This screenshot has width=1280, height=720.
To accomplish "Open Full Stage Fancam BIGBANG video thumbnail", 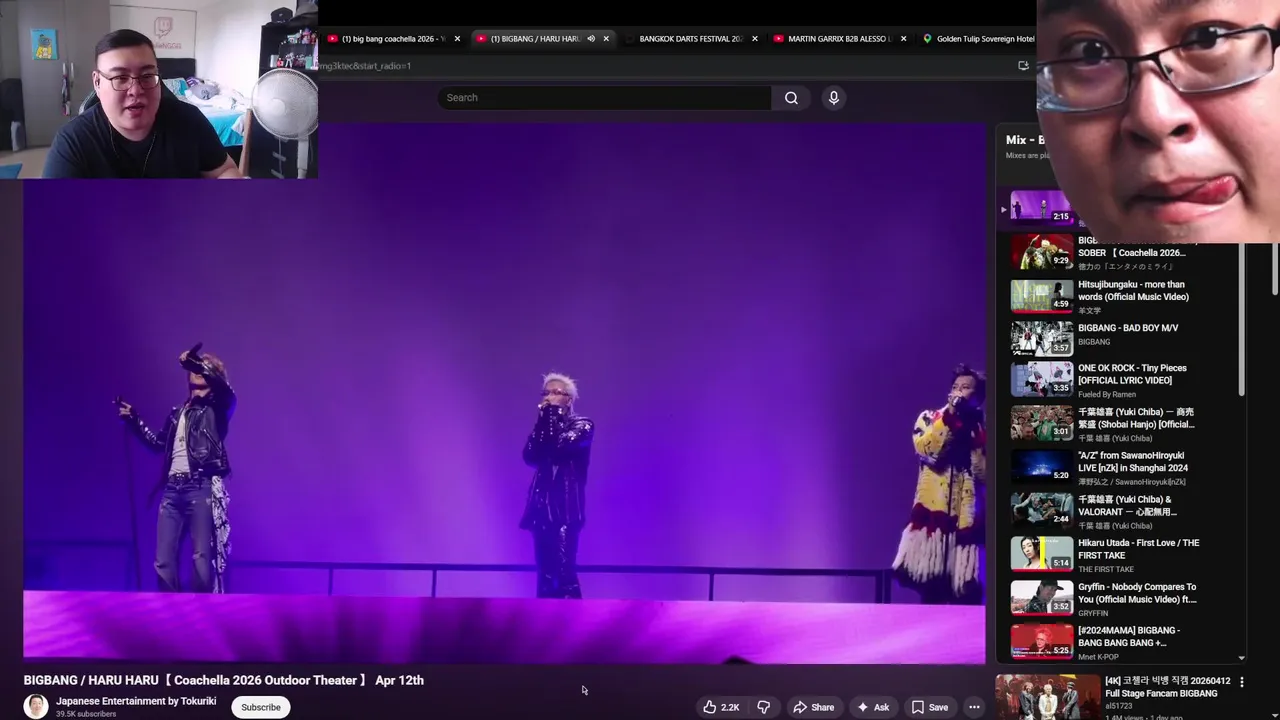I will pos(1047,697).
